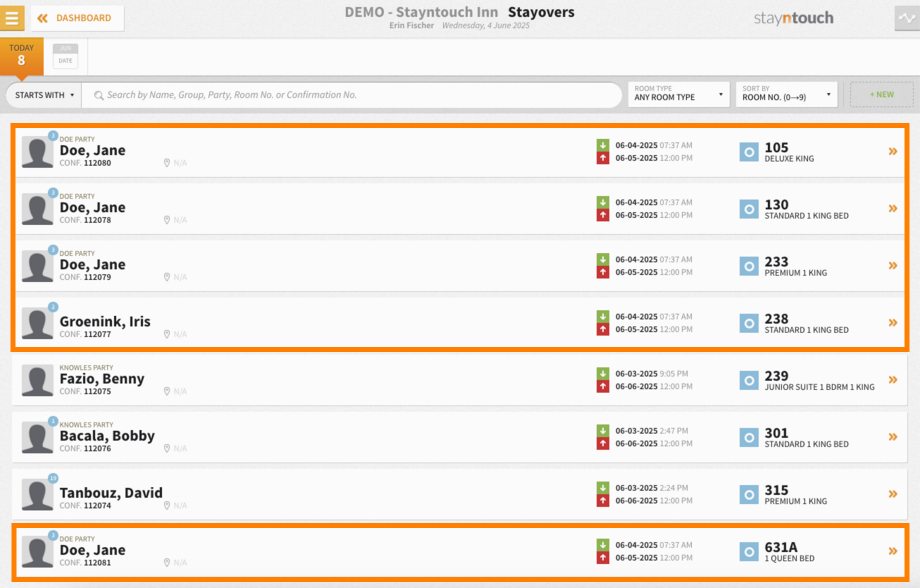Screen dimensions: 920x588
Task: Click the arrival arrow icon for room 105
Action: point(603,145)
